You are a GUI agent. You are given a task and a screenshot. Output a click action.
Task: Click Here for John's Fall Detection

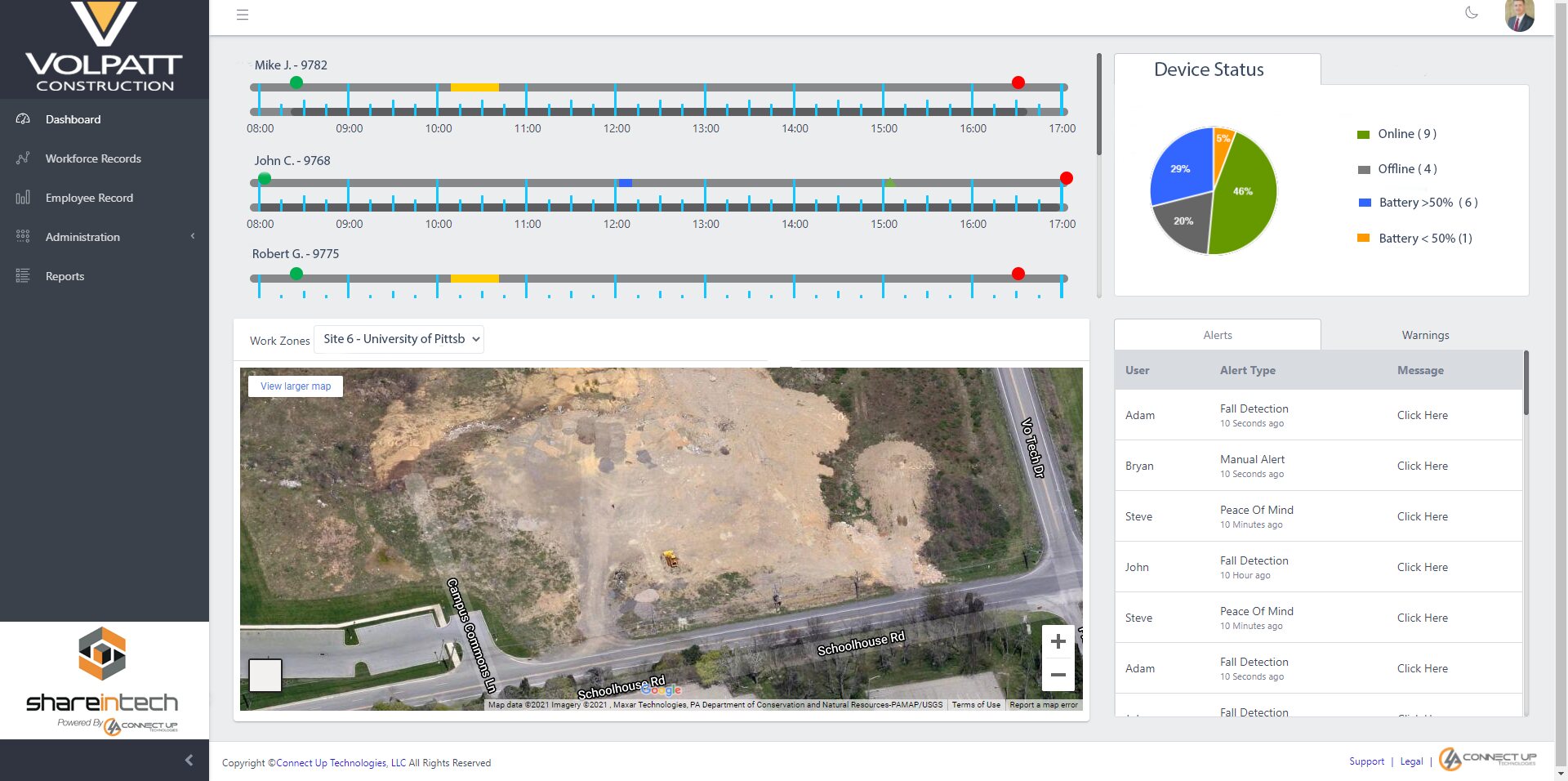pyautogui.click(x=1422, y=567)
